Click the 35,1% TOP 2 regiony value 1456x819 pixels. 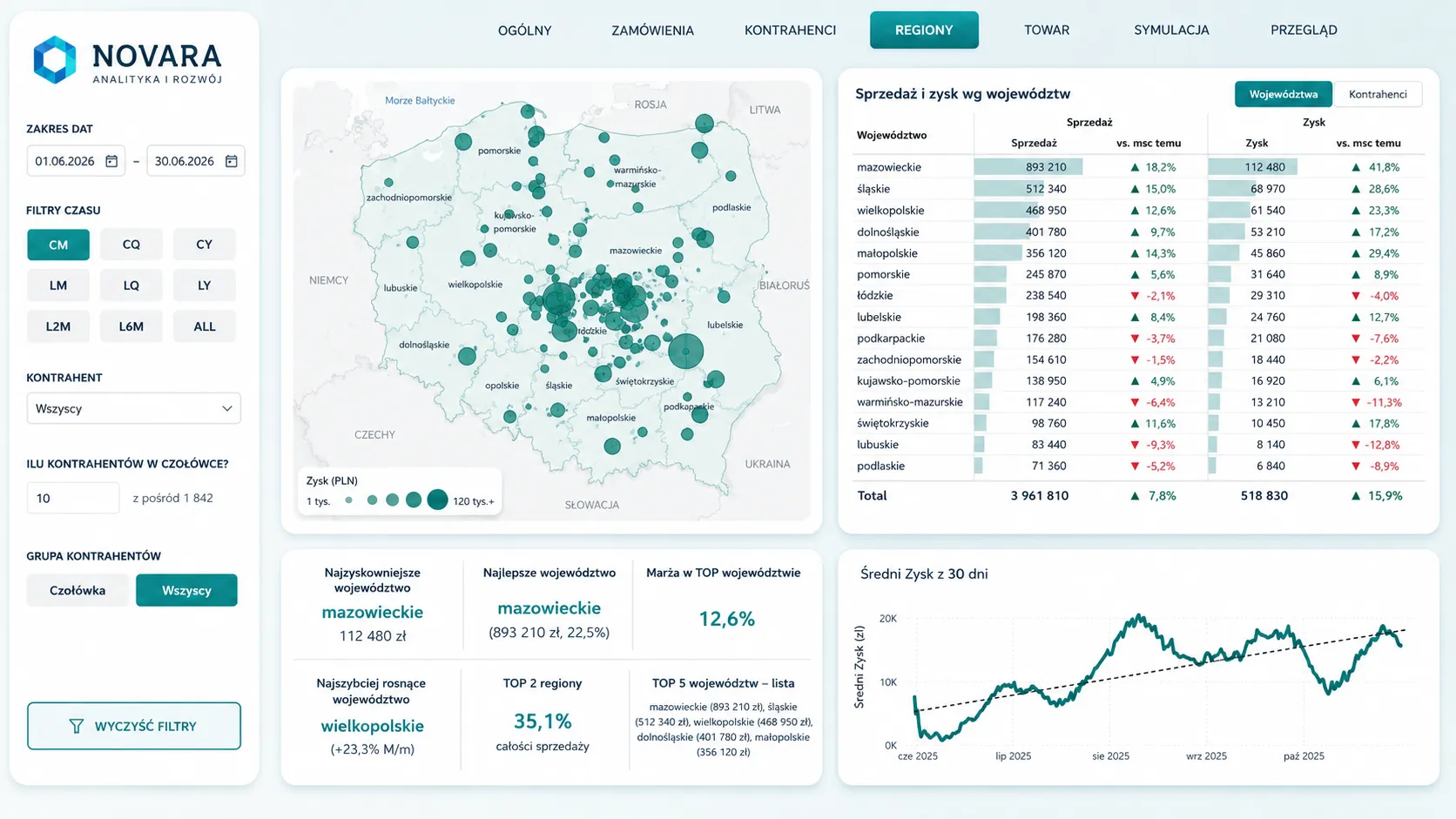point(543,722)
